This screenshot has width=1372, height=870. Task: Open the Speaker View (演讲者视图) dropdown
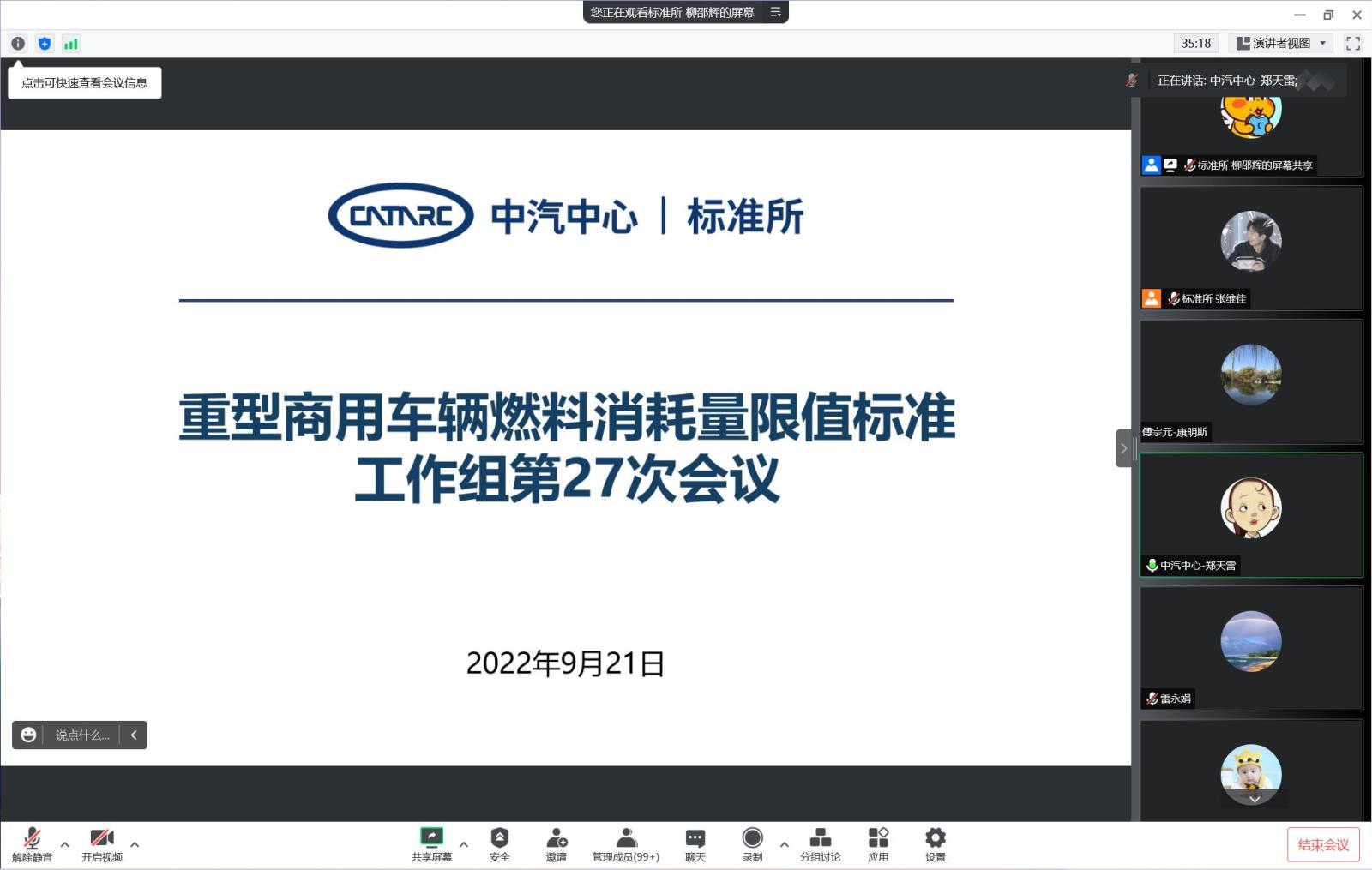(1281, 44)
